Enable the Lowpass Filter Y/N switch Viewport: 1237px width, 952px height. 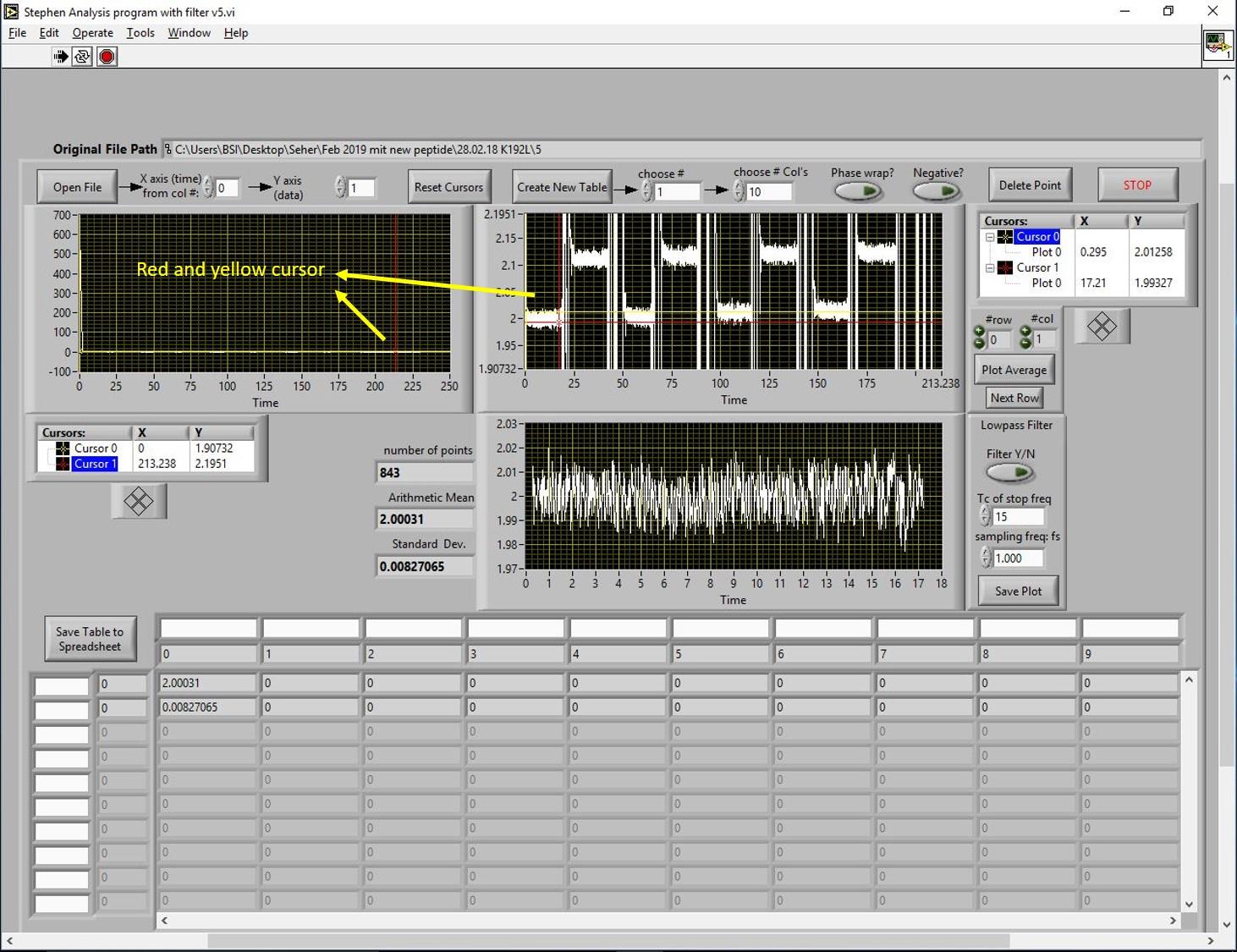click(1010, 472)
